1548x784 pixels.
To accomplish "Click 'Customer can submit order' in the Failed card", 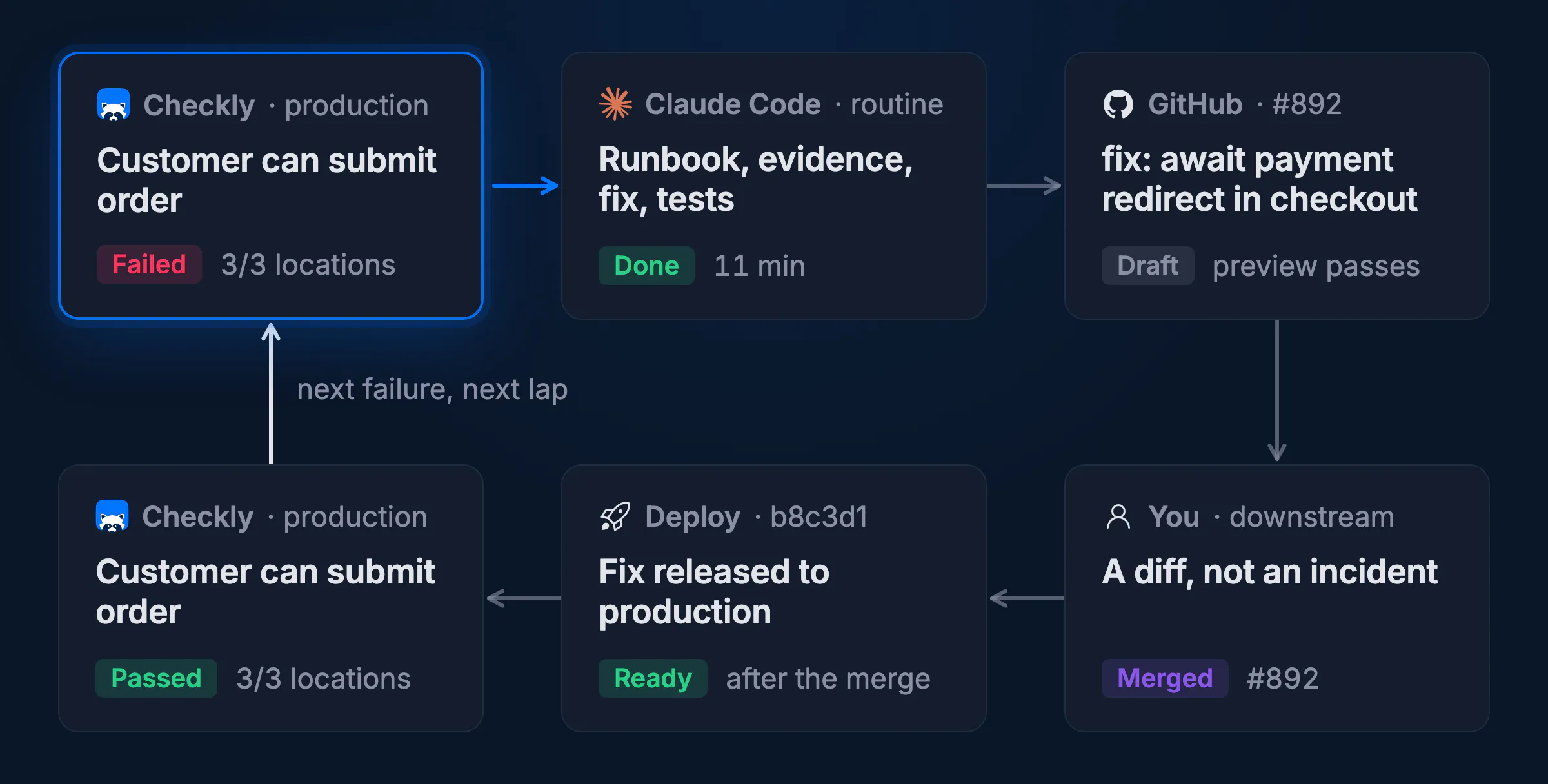I will 266,181.
